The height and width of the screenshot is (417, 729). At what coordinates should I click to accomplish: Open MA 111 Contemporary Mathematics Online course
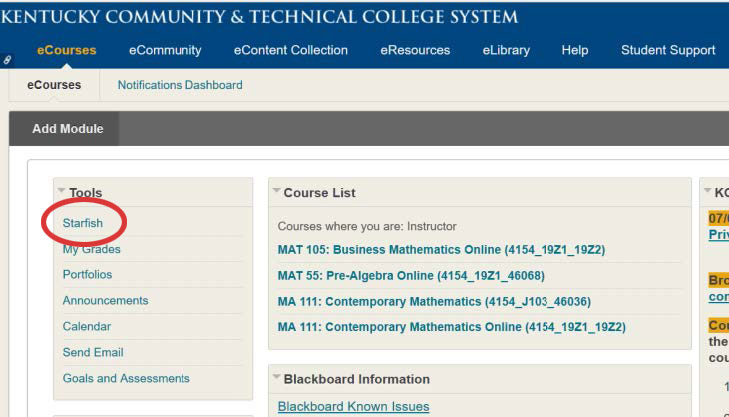451,327
